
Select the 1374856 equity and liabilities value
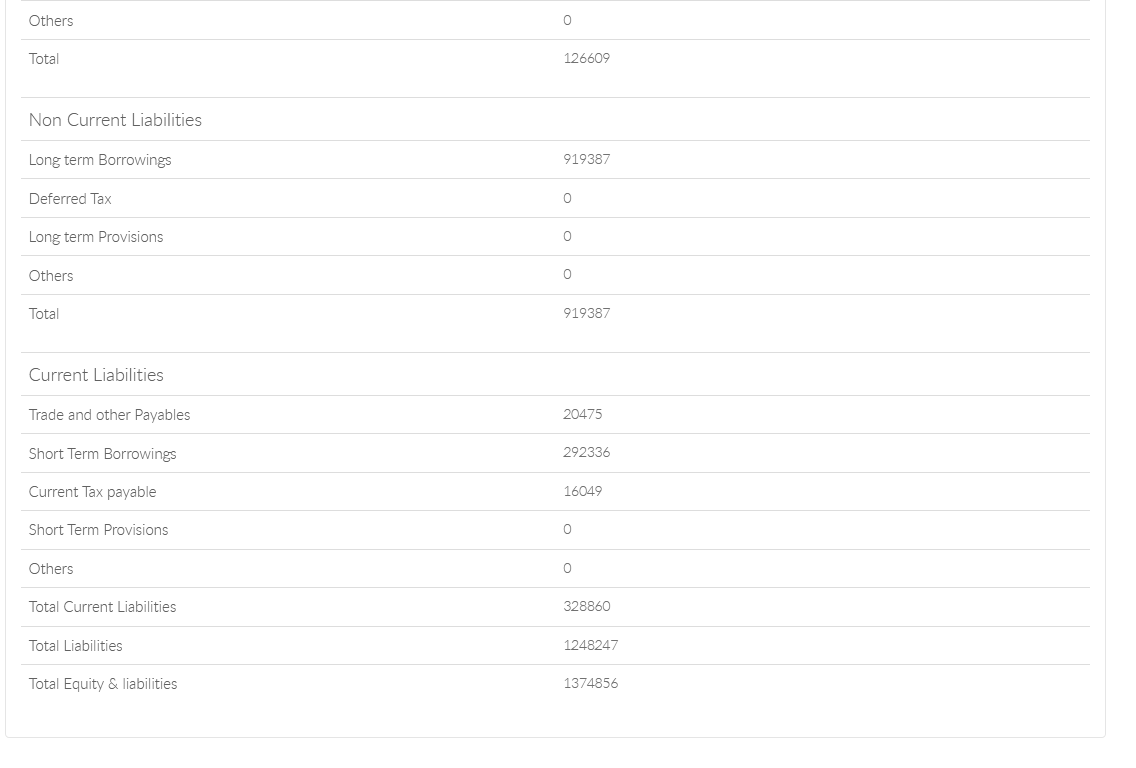[x=590, y=683]
